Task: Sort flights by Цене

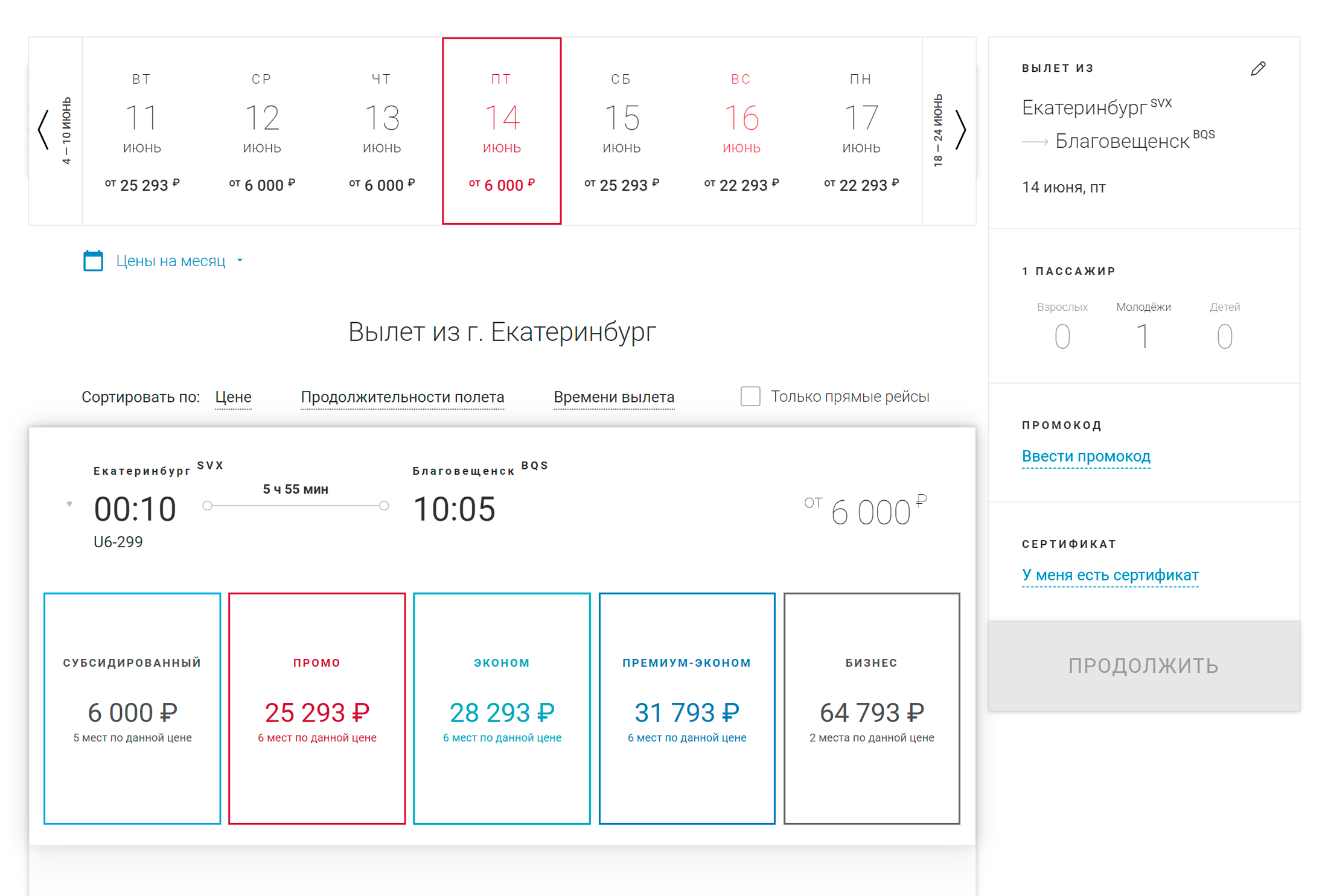Action: pyautogui.click(x=233, y=397)
